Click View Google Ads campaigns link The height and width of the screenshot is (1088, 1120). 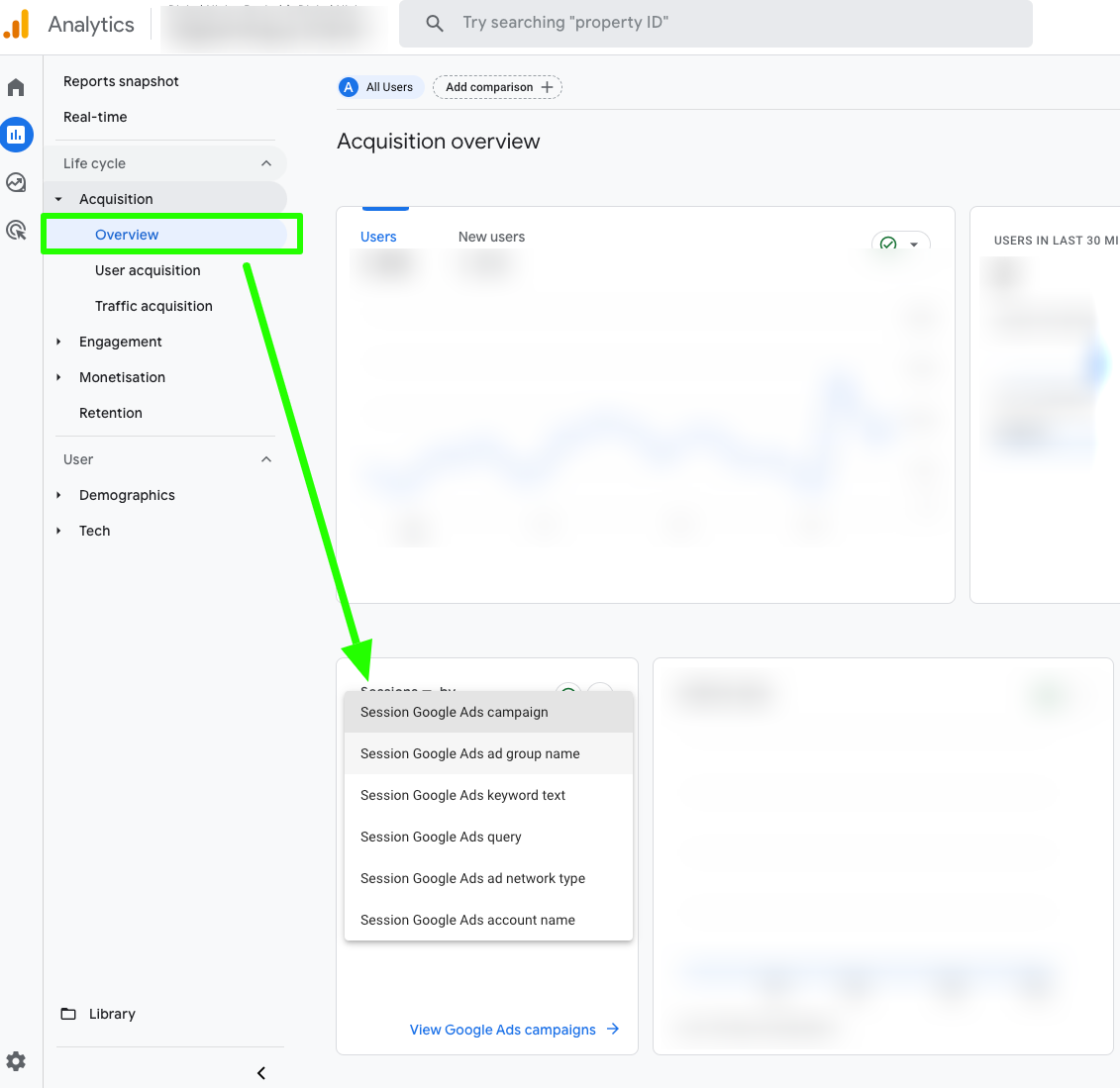502,1030
